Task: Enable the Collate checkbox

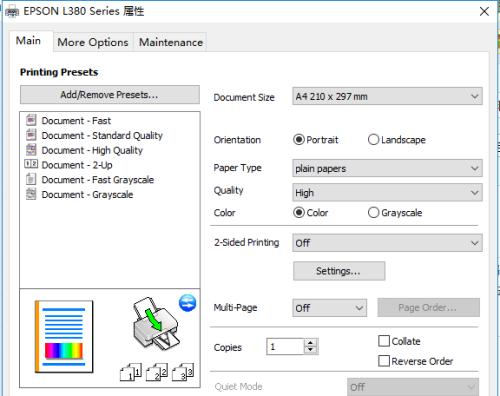Action: (384, 341)
